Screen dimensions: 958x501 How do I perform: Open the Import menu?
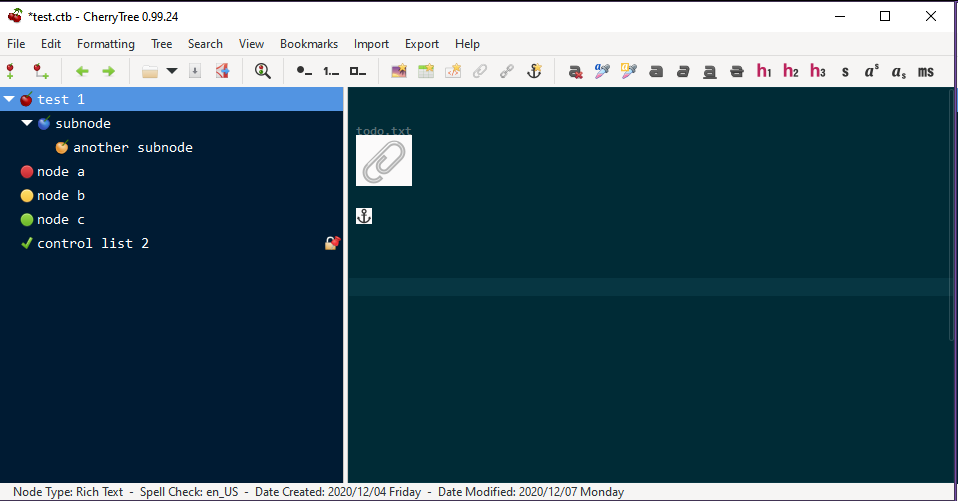[371, 44]
